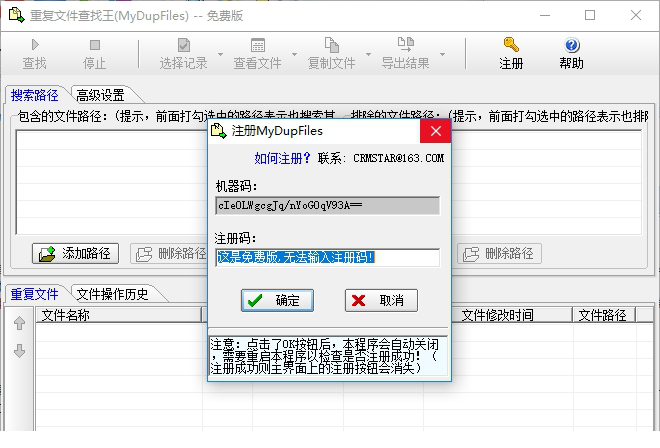Screen dimensions: 660x448
Task: Switch to the 搜索路径 tab
Action: 35,95
